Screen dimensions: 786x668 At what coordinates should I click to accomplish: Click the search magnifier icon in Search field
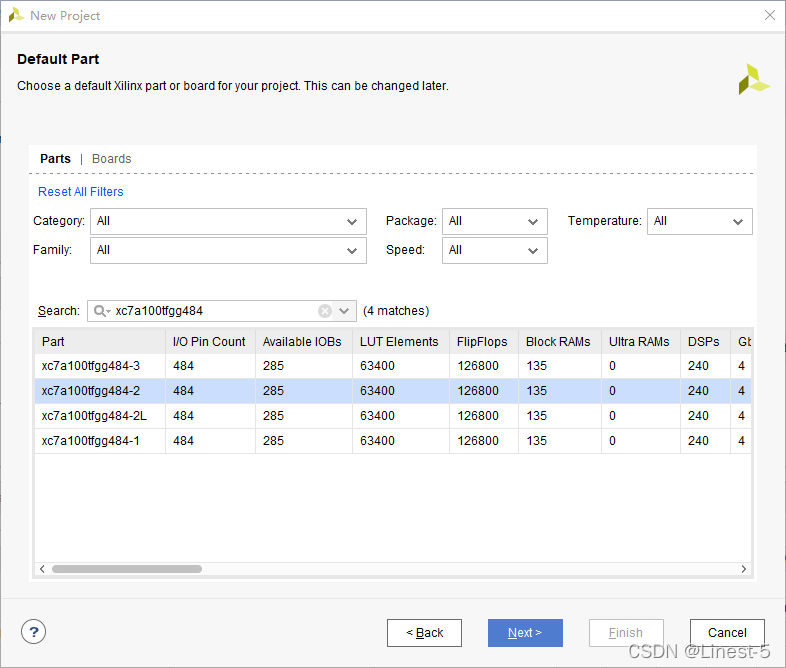click(101, 311)
